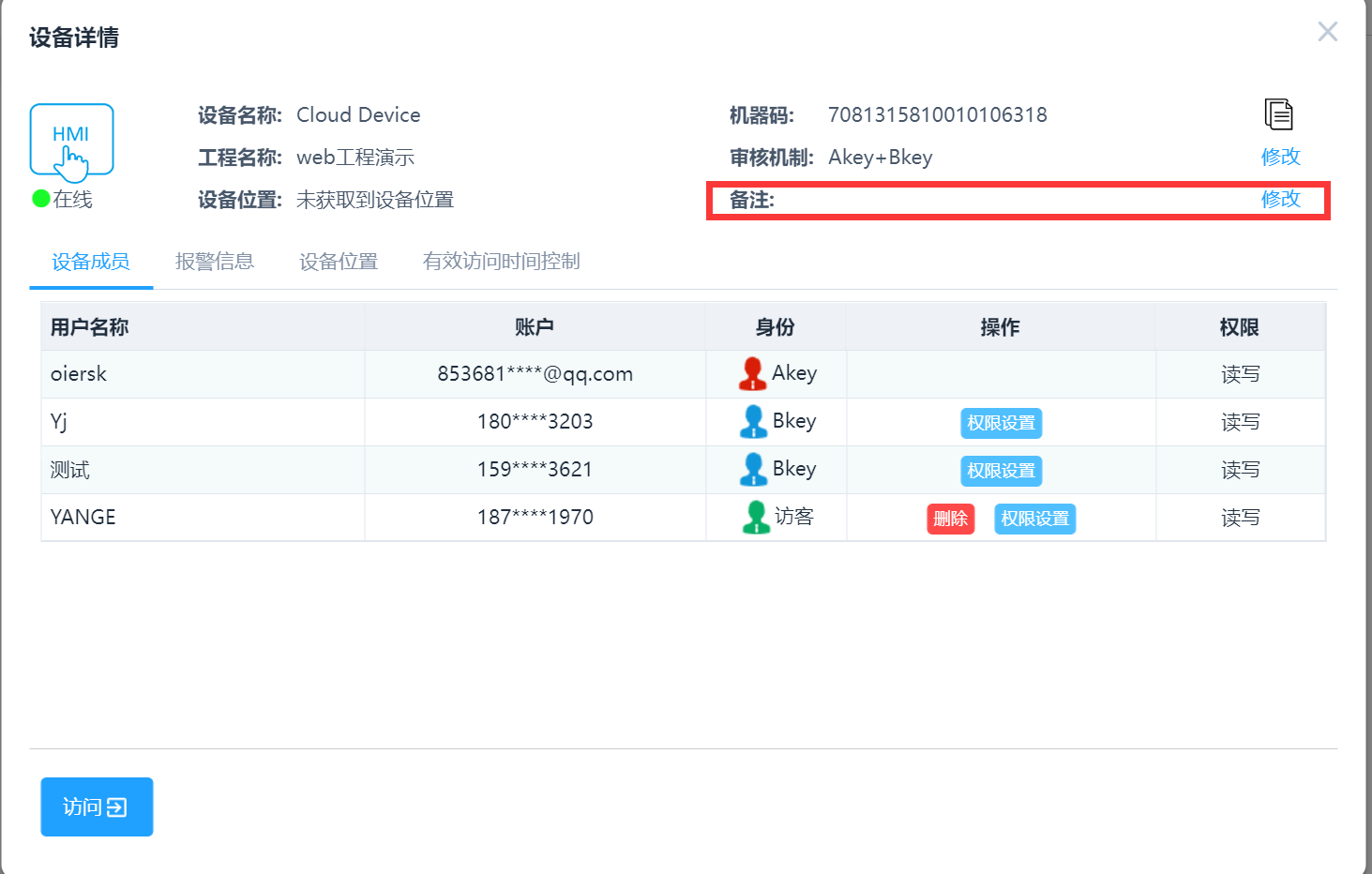Click the 在线 status text

coord(73,199)
